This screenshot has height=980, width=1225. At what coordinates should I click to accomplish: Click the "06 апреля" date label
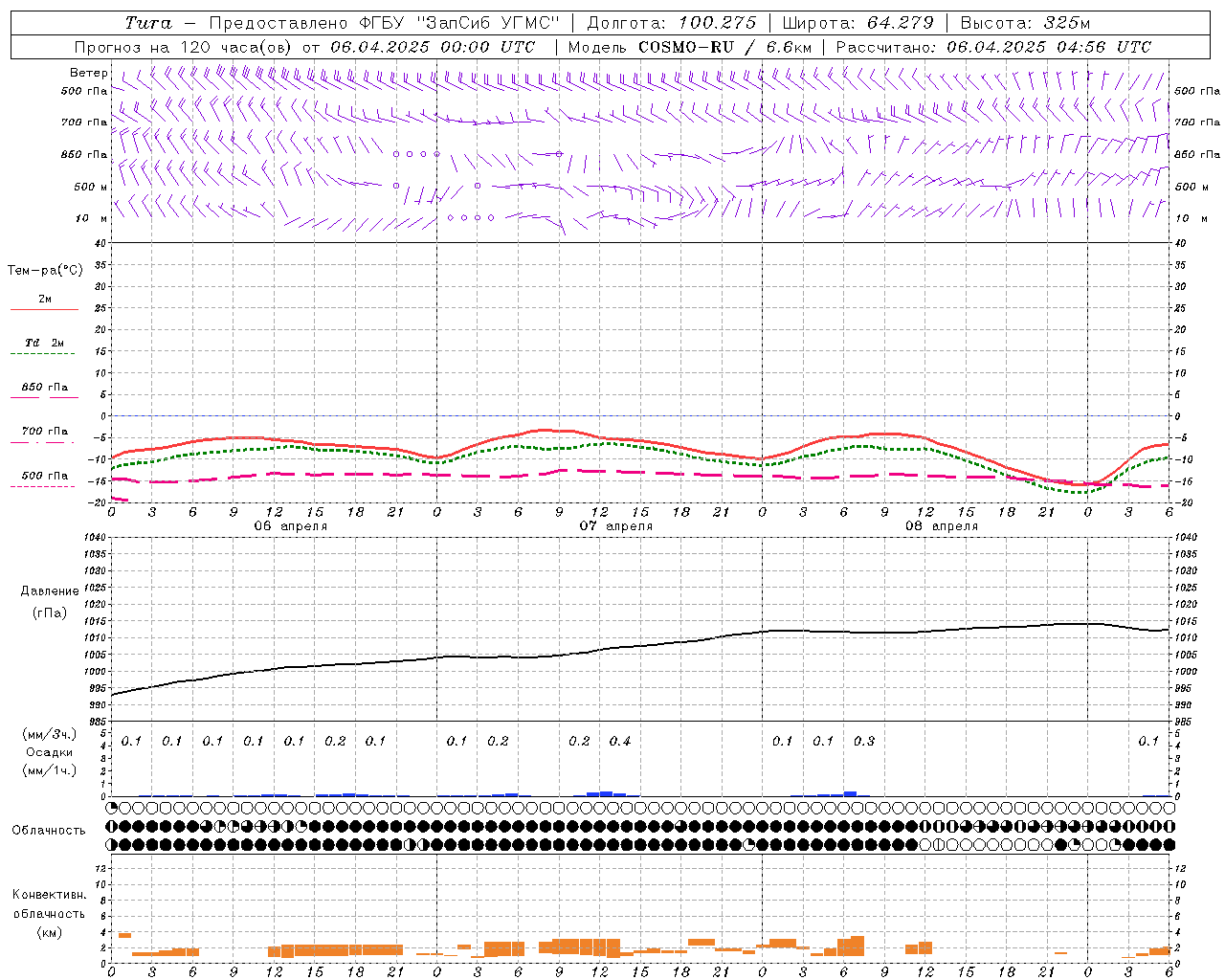[291, 526]
